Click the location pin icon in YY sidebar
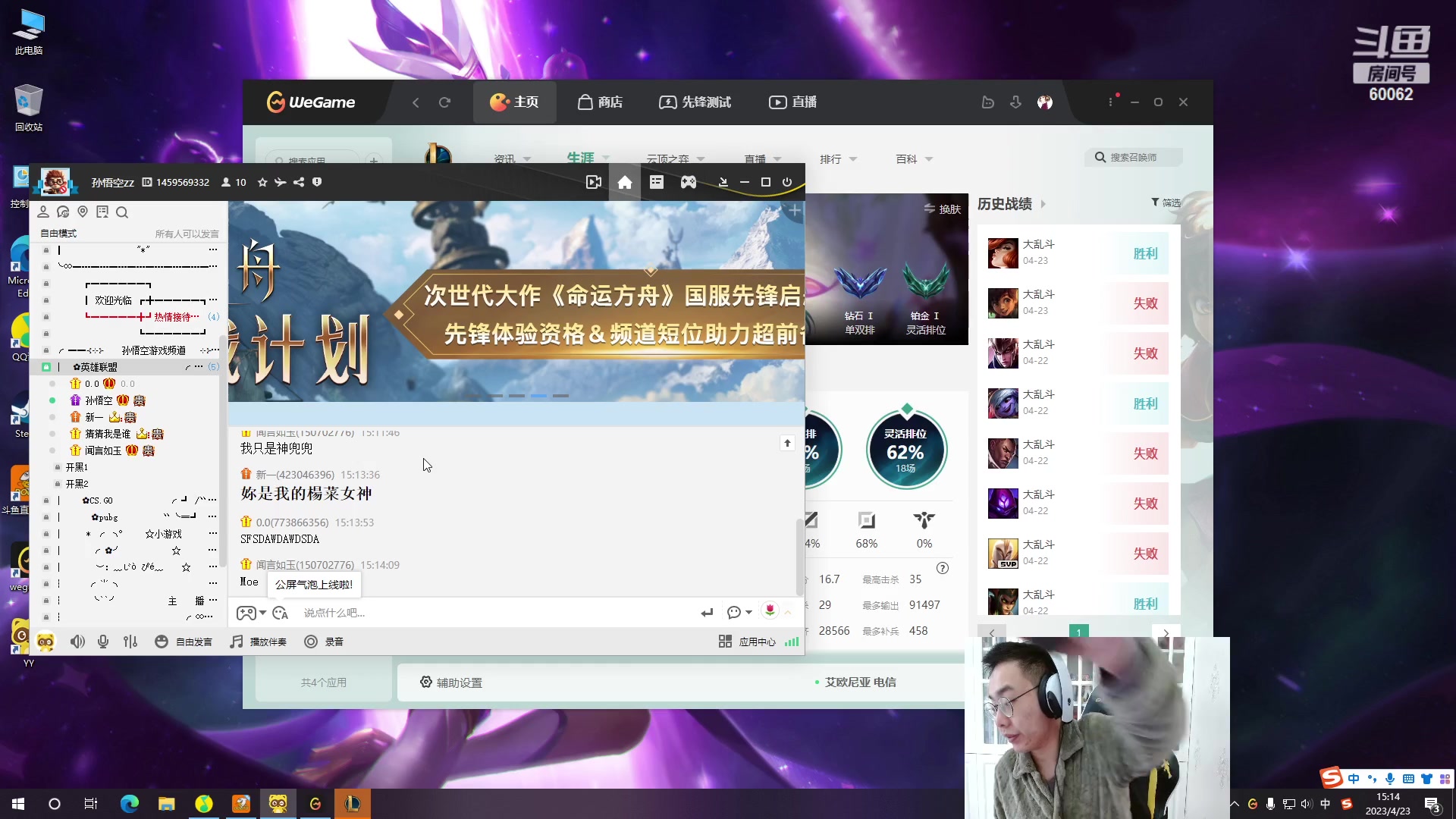The image size is (1456, 819). click(x=83, y=212)
